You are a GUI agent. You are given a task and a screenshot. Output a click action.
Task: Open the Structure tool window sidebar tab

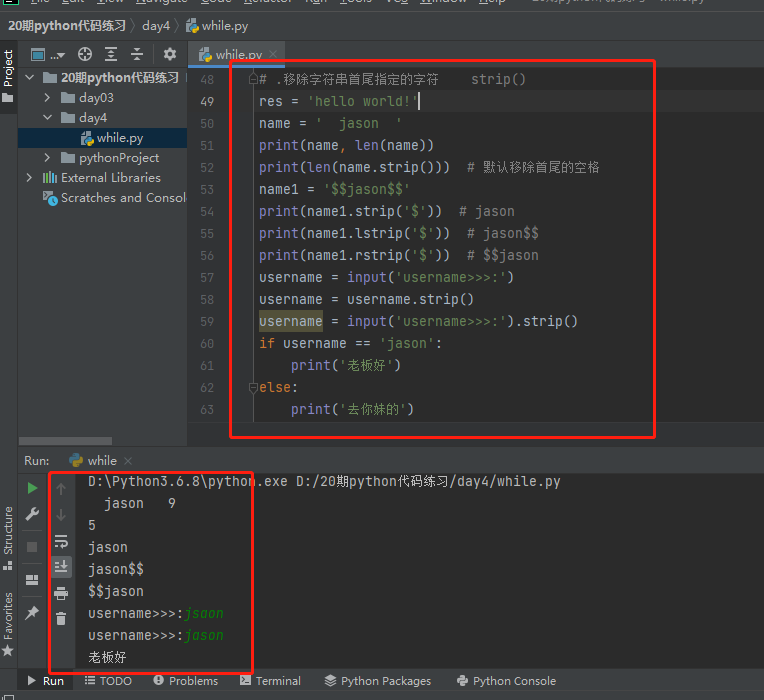pyautogui.click(x=8, y=538)
